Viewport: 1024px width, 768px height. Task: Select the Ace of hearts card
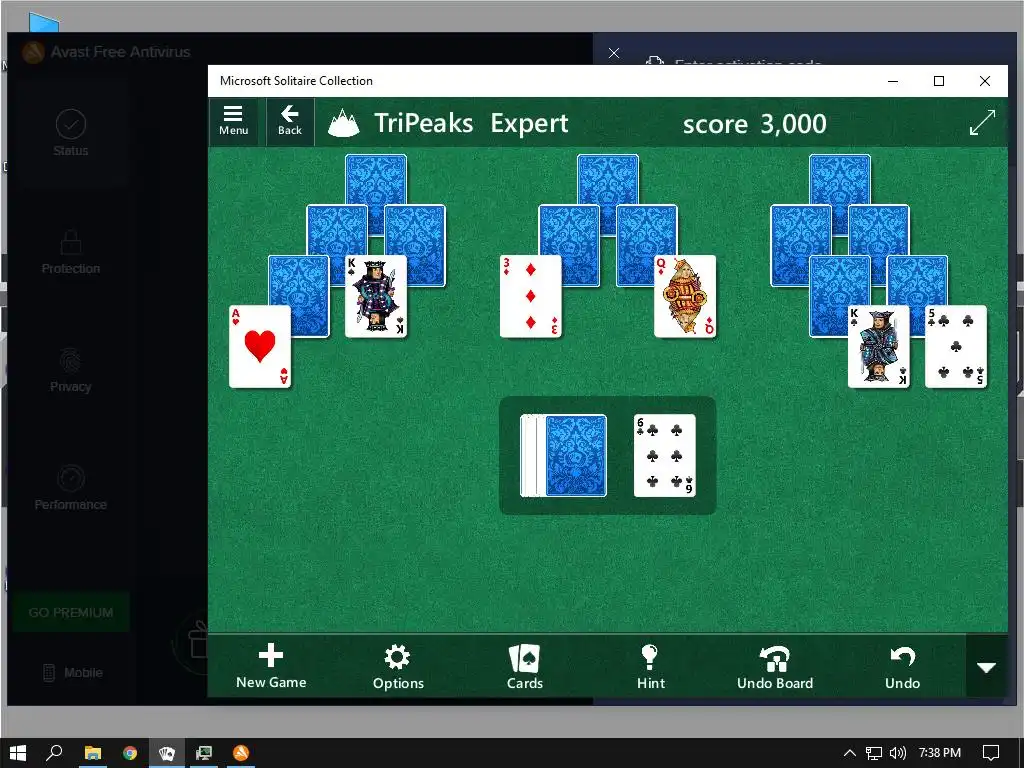point(260,346)
